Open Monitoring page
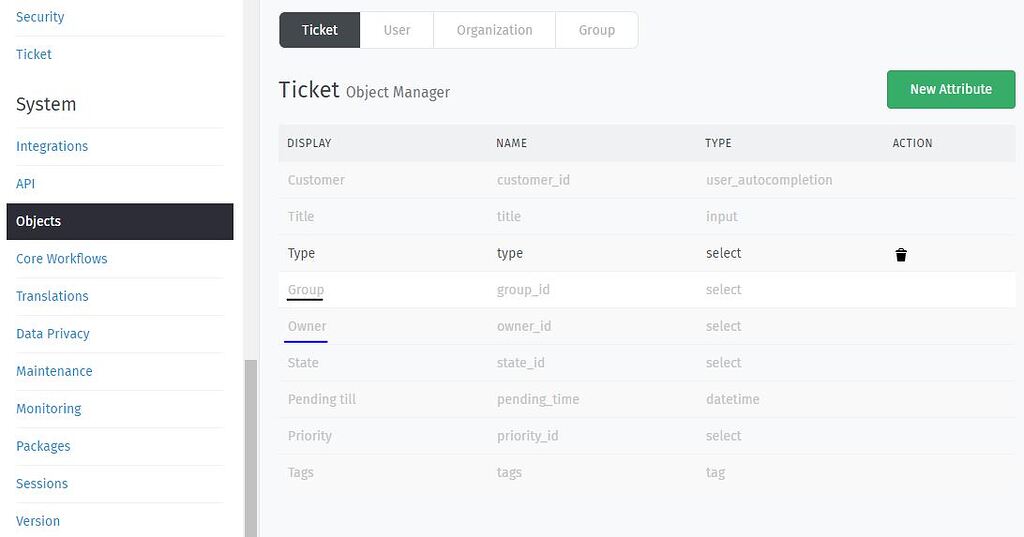 click(48, 409)
